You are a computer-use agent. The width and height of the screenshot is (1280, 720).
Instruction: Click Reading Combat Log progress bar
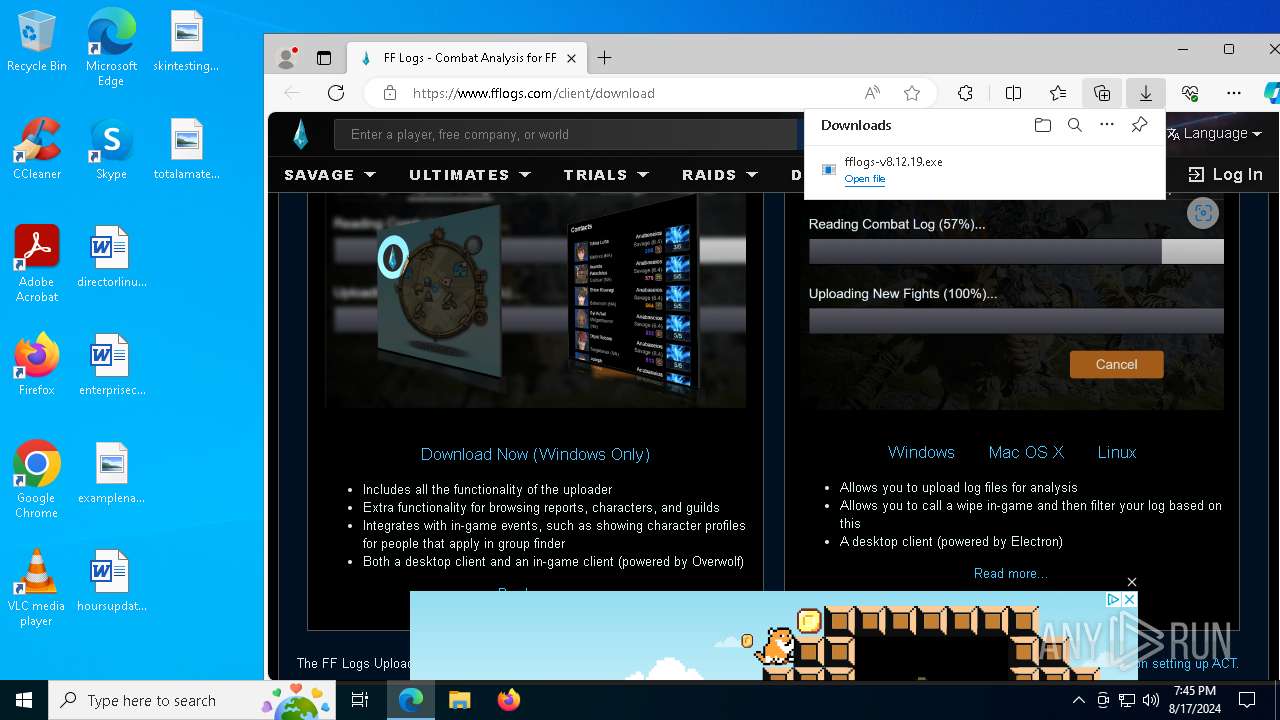coord(1016,251)
